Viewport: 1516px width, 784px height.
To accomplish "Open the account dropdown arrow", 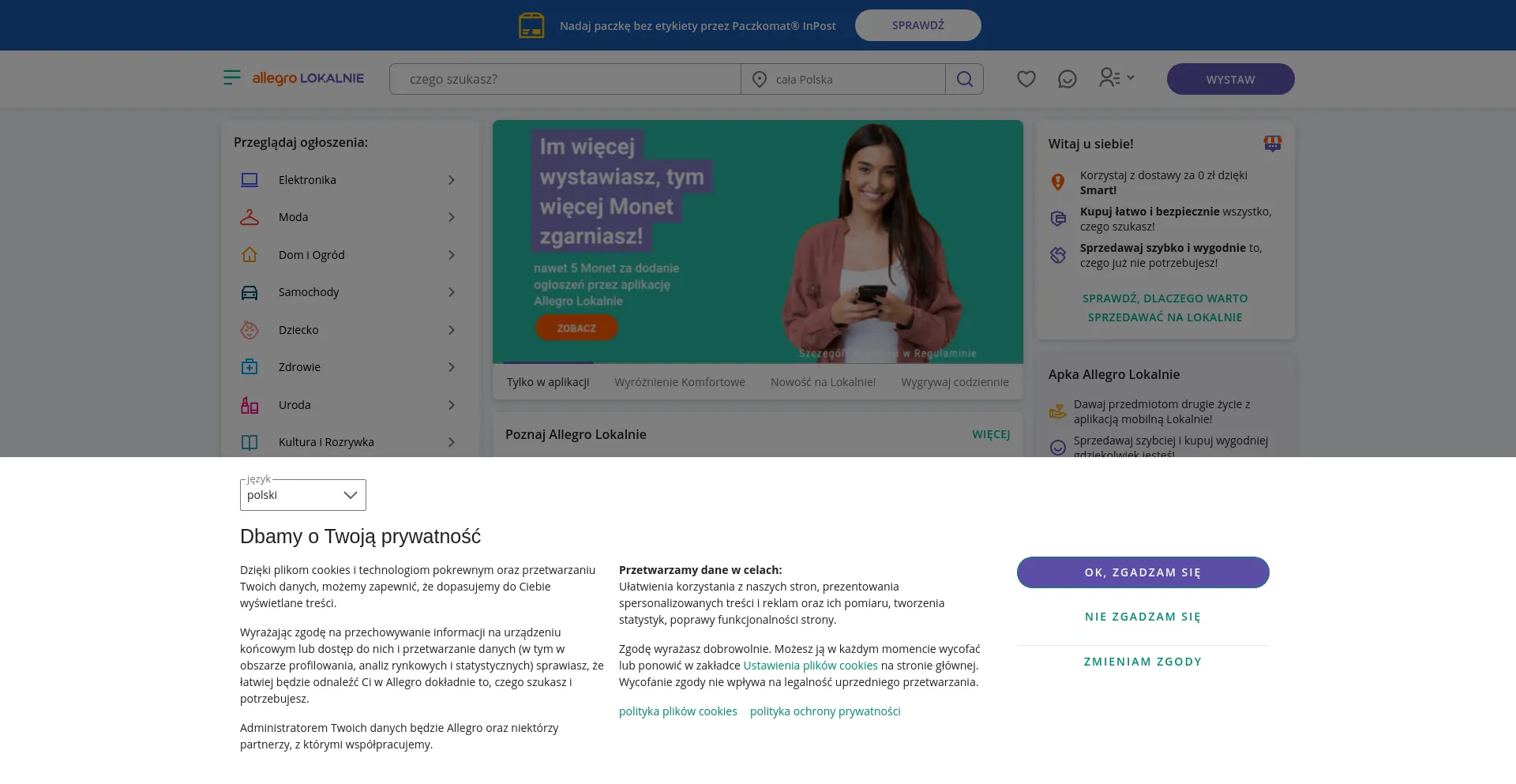I will 1131,77.
